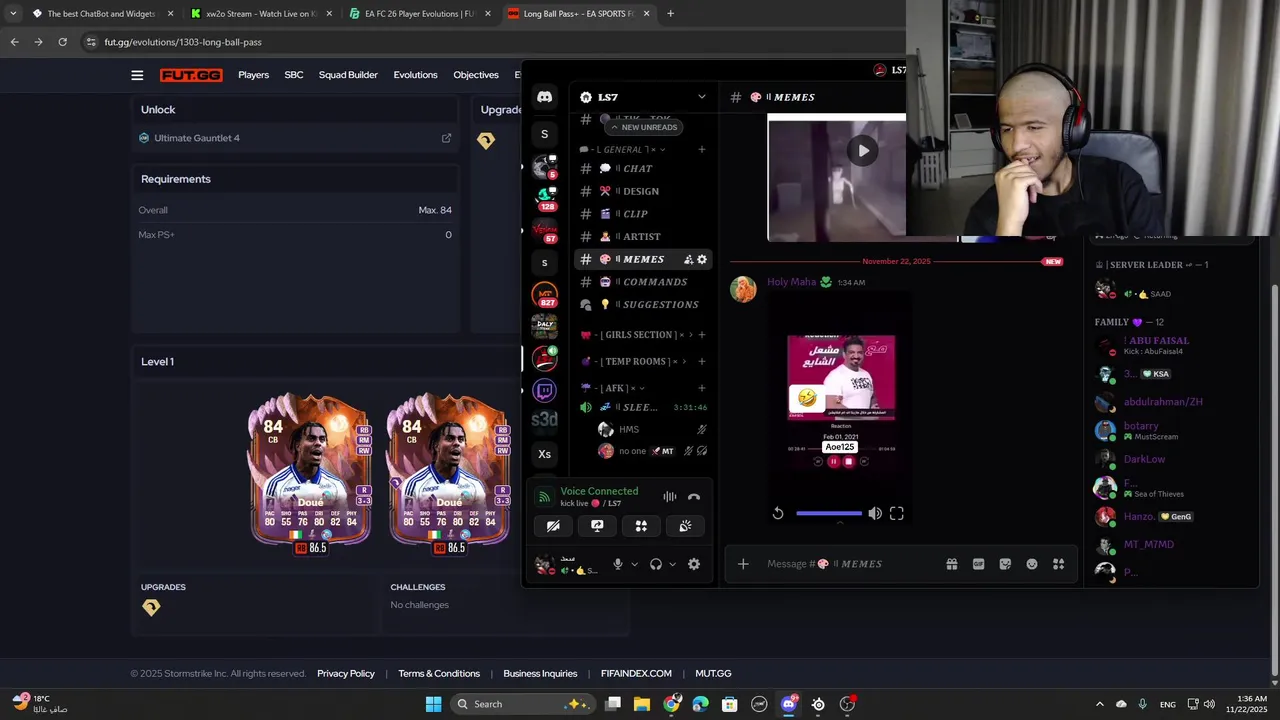Adjust the Holy Maha video progress bar
Screen dimensions: 1280x720
[828, 513]
